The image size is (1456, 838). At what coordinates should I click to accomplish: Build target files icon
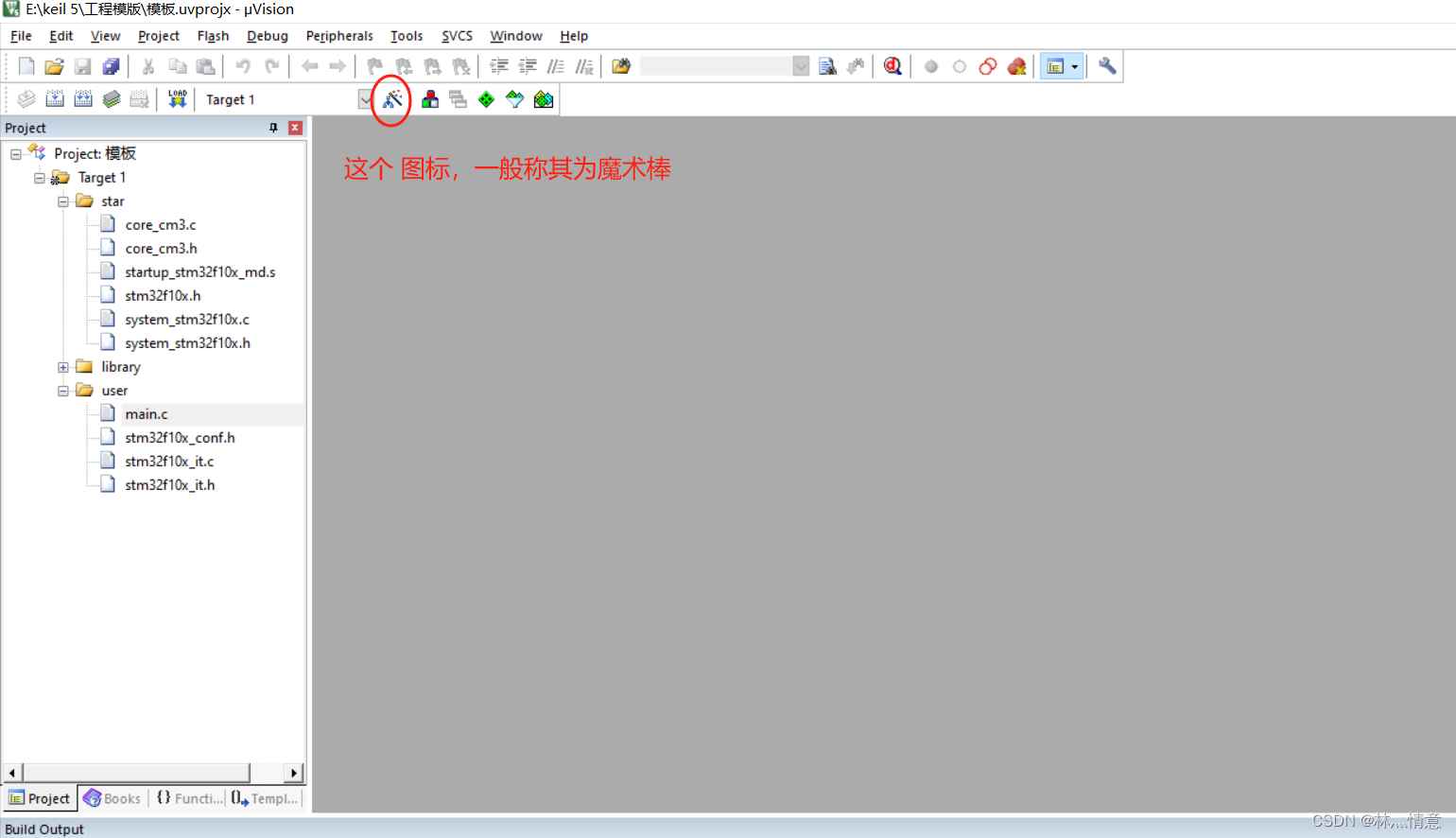pos(55,99)
